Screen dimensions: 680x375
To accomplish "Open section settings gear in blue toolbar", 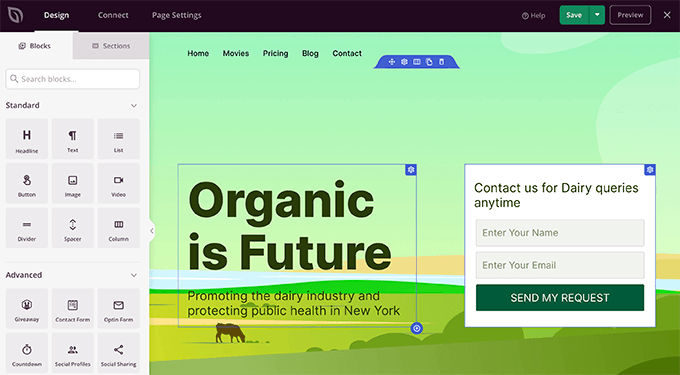I will pos(404,62).
